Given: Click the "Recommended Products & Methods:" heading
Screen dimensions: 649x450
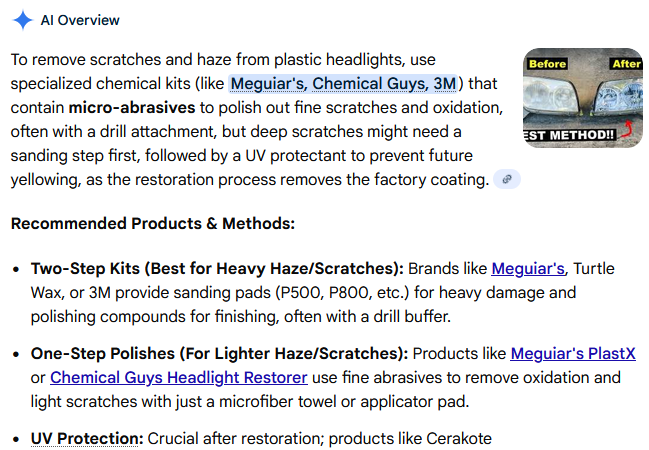Looking at the screenshot, I should coord(153,223).
